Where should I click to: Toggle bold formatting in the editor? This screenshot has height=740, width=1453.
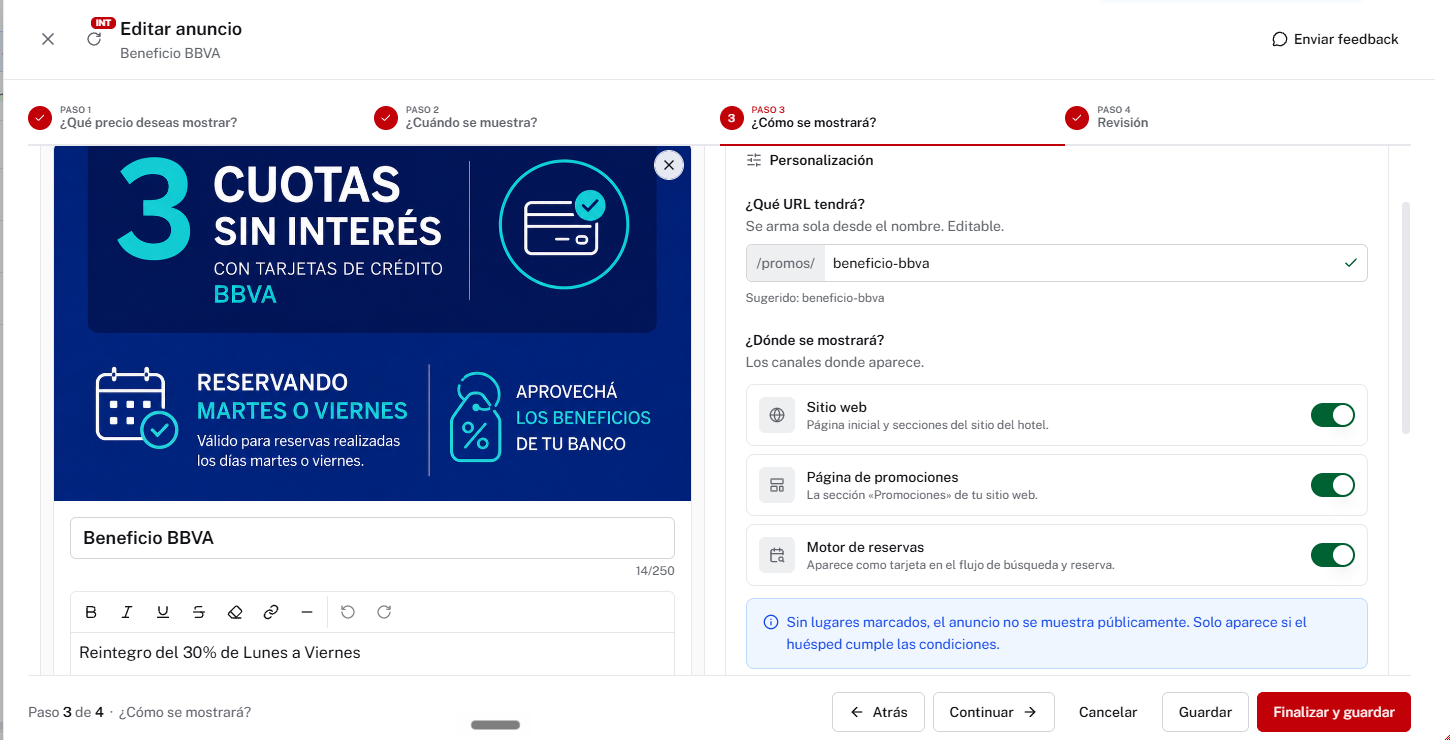click(91, 612)
